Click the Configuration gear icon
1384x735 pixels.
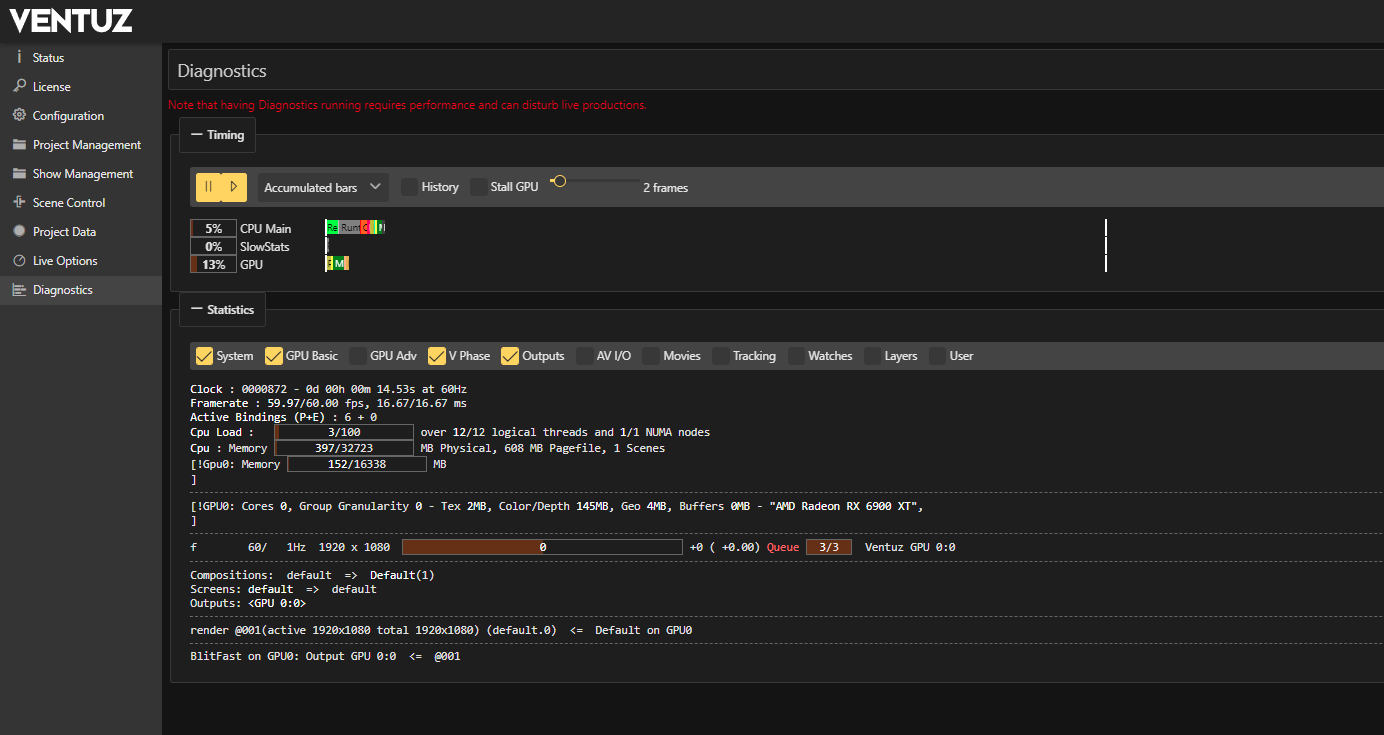[x=19, y=115]
